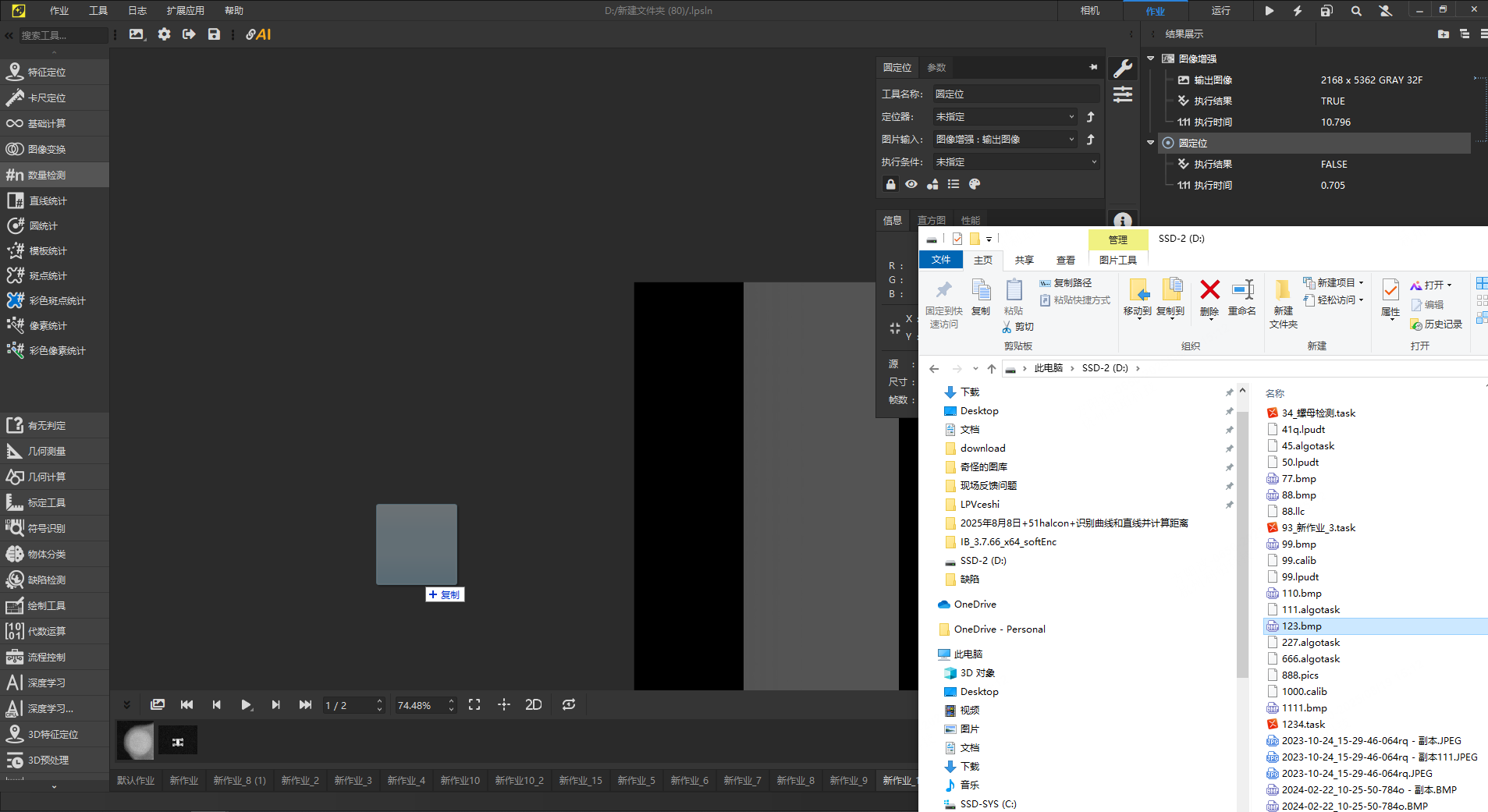Click 复制路径 in the Explorer ribbon

(1066, 283)
